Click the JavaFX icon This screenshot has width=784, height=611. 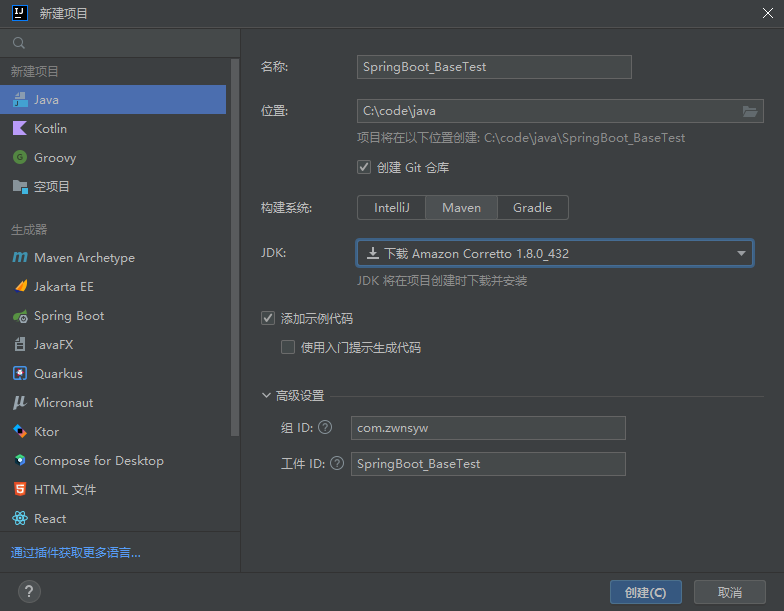[20, 344]
